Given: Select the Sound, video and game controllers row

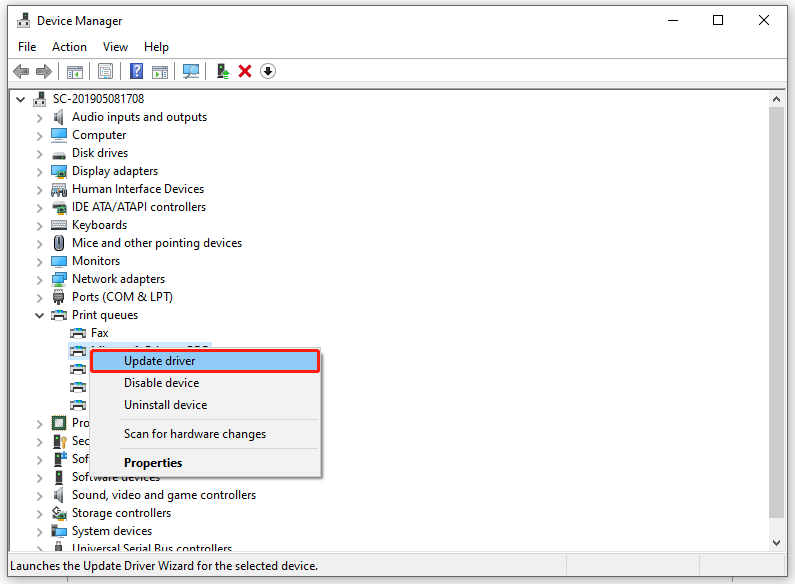Looking at the screenshot, I should 164,495.
